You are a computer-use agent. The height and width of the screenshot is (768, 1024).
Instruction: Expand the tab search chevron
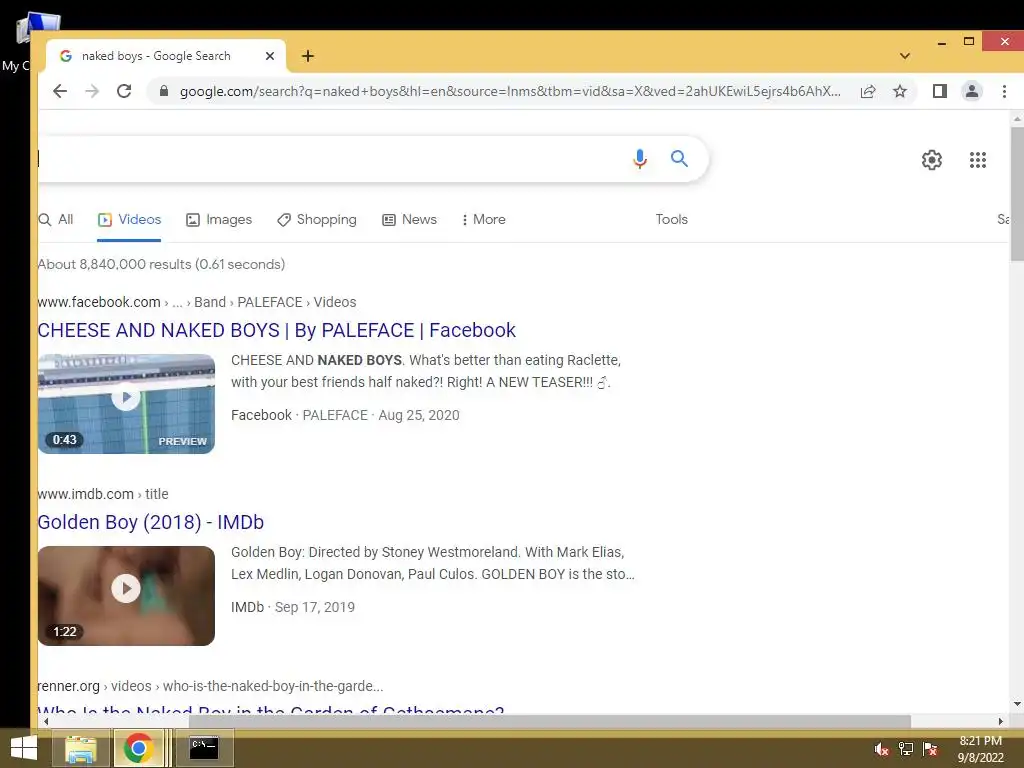904,56
